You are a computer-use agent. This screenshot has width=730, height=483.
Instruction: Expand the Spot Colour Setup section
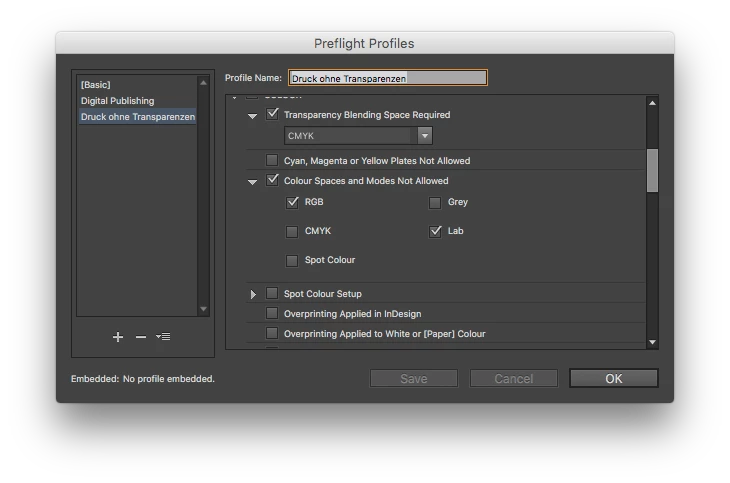[x=253, y=294]
